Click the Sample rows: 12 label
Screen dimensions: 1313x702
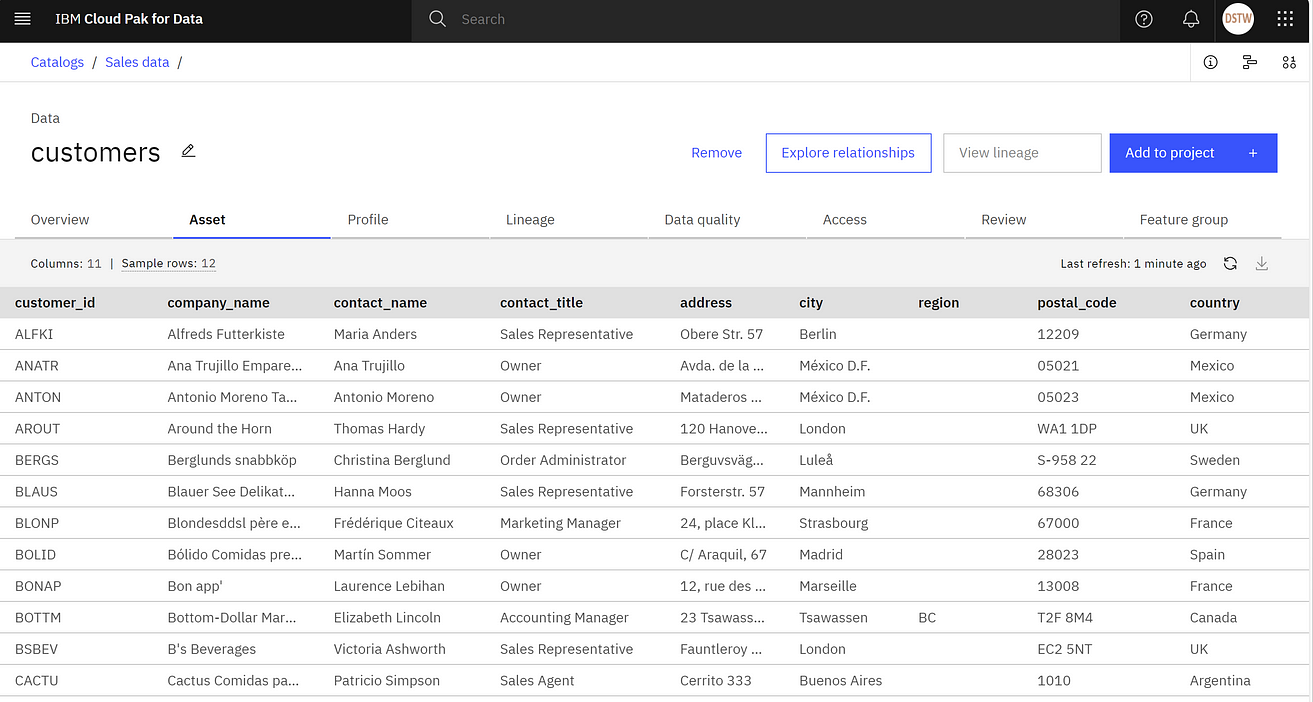click(168, 264)
